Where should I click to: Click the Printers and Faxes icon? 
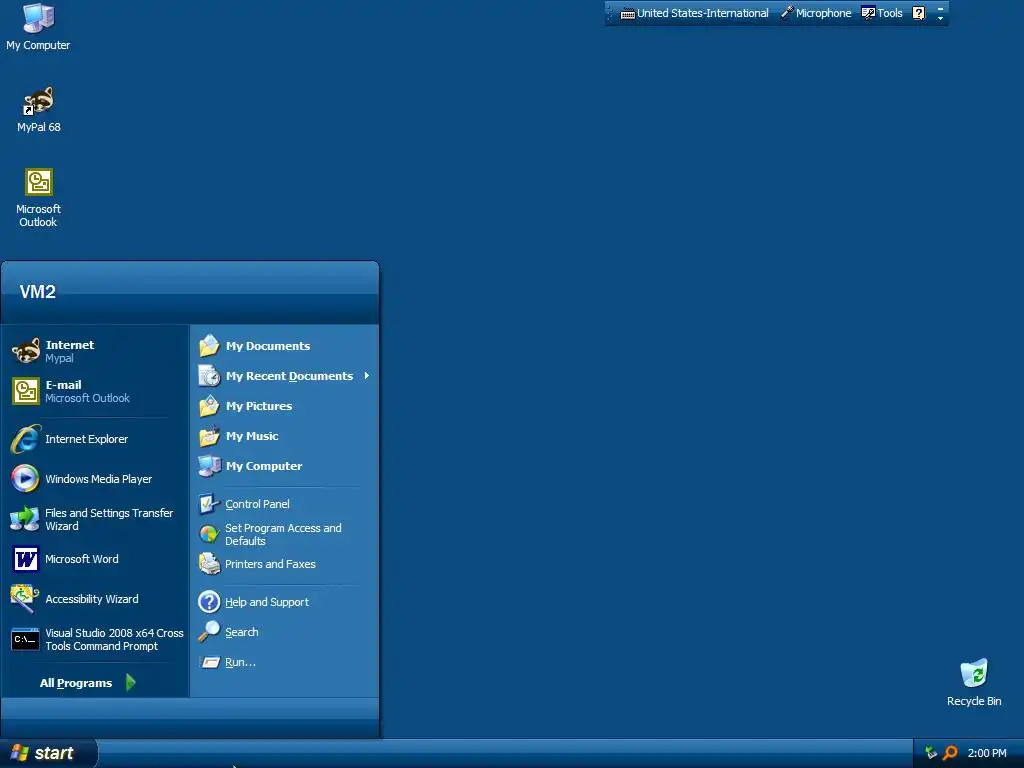pyautogui.click(x=209, y=564)
